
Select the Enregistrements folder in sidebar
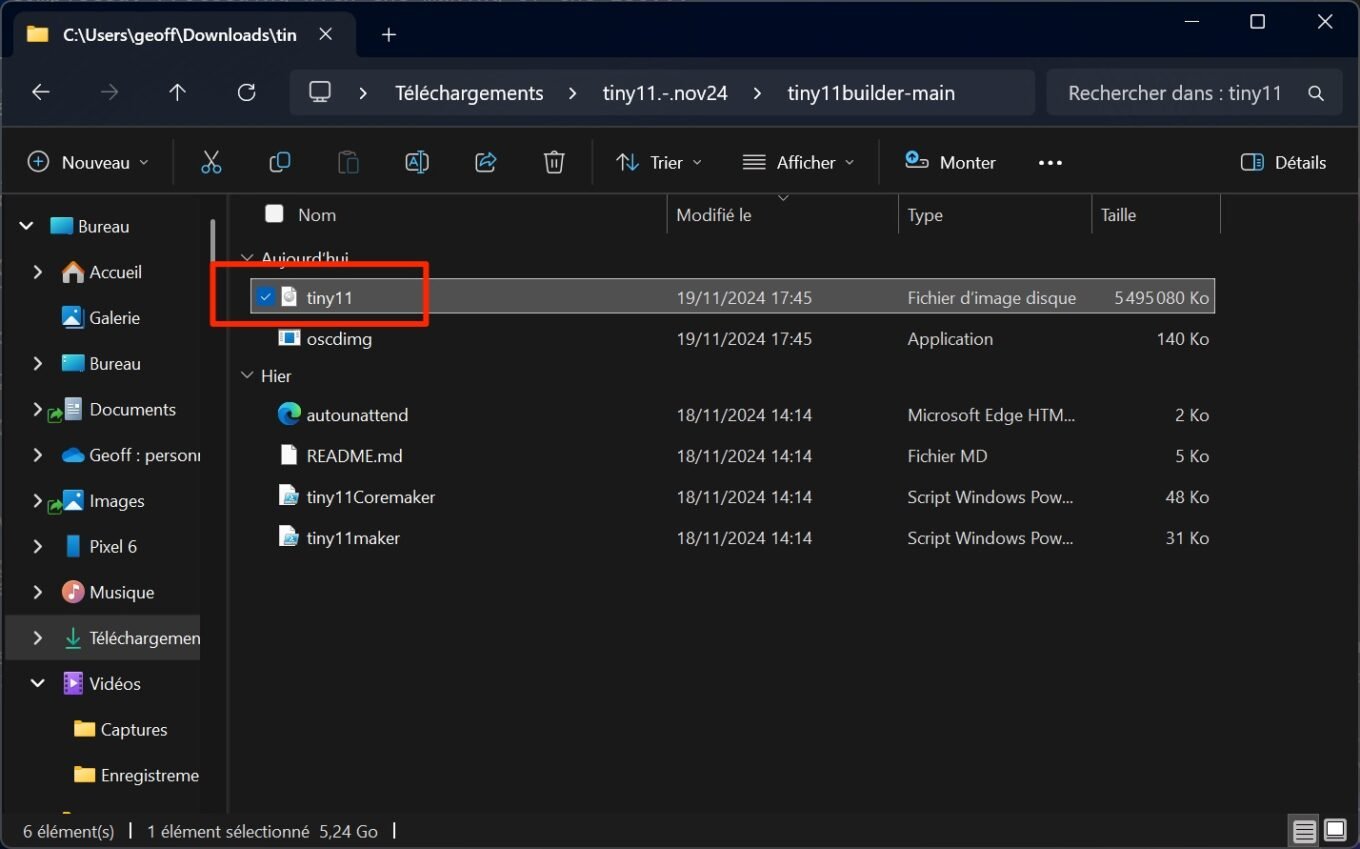pos(136,776)
